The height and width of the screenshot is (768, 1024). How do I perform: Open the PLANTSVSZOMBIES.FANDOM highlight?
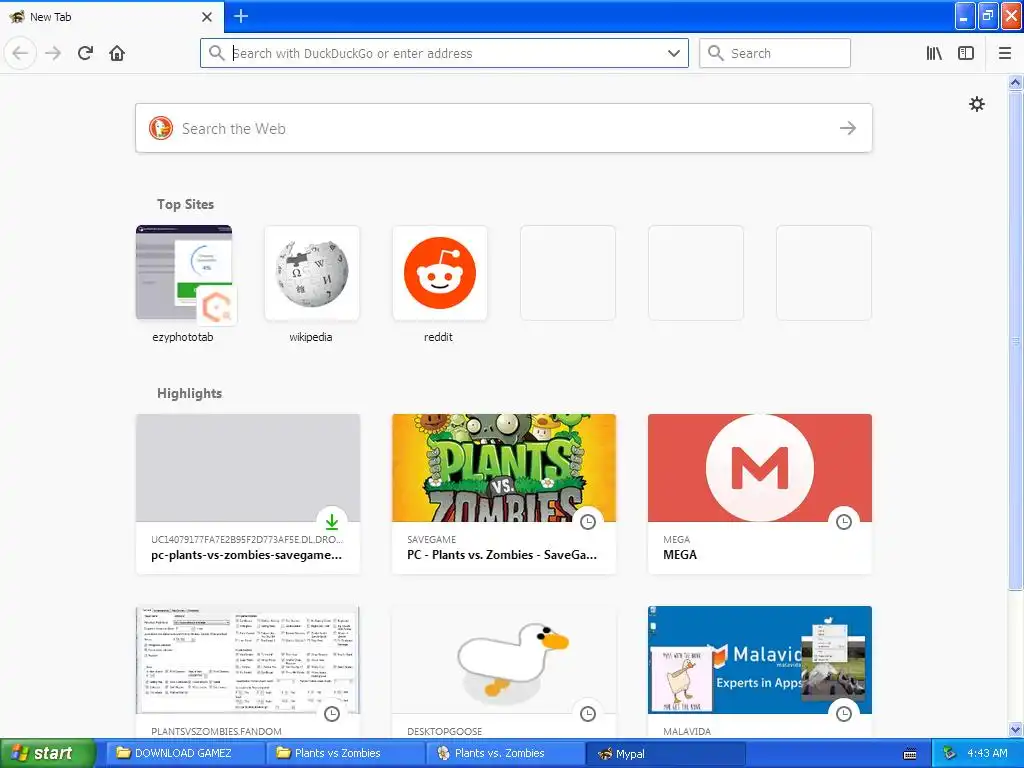click(248, 672)
